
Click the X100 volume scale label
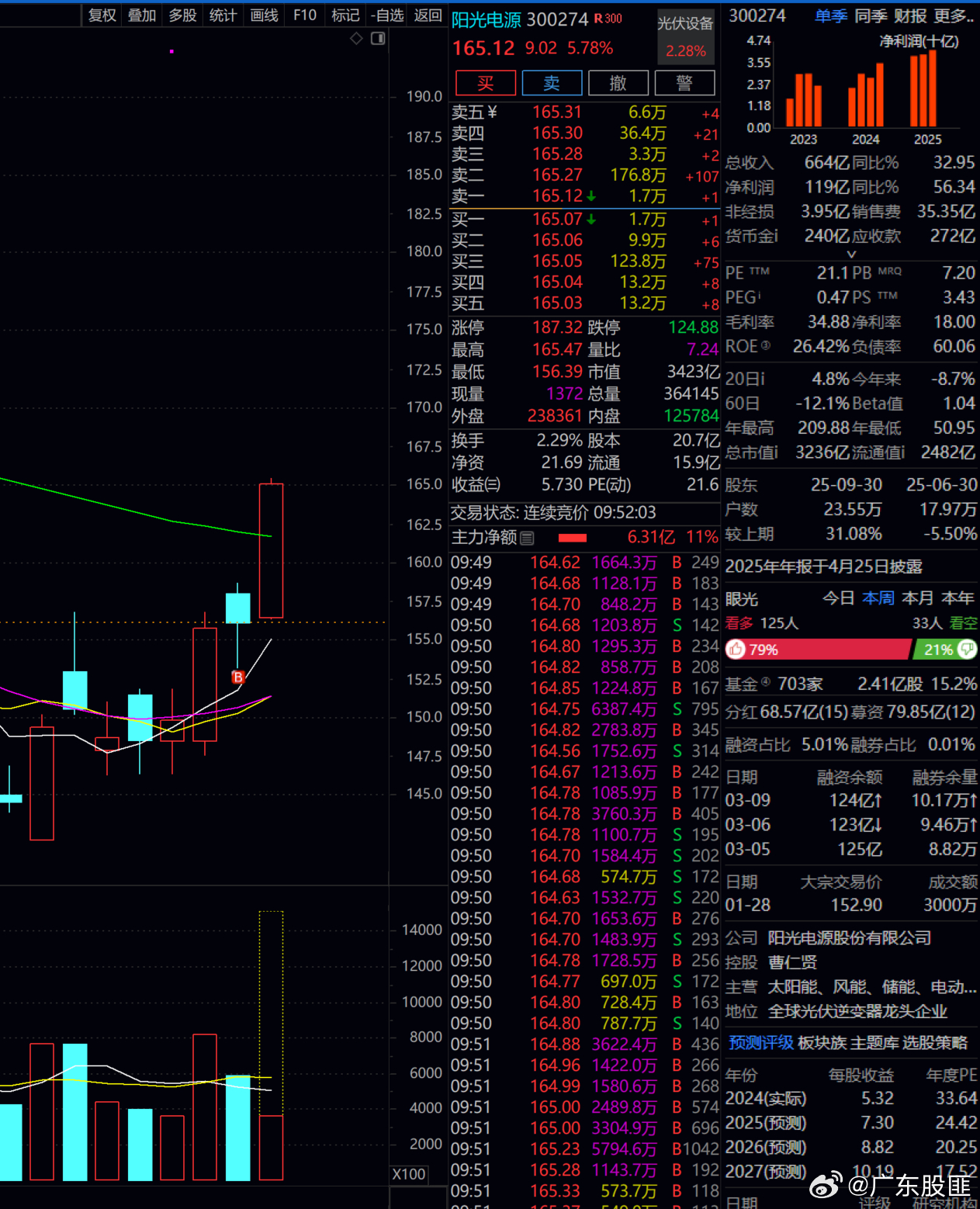click(x=409, y=1174)
